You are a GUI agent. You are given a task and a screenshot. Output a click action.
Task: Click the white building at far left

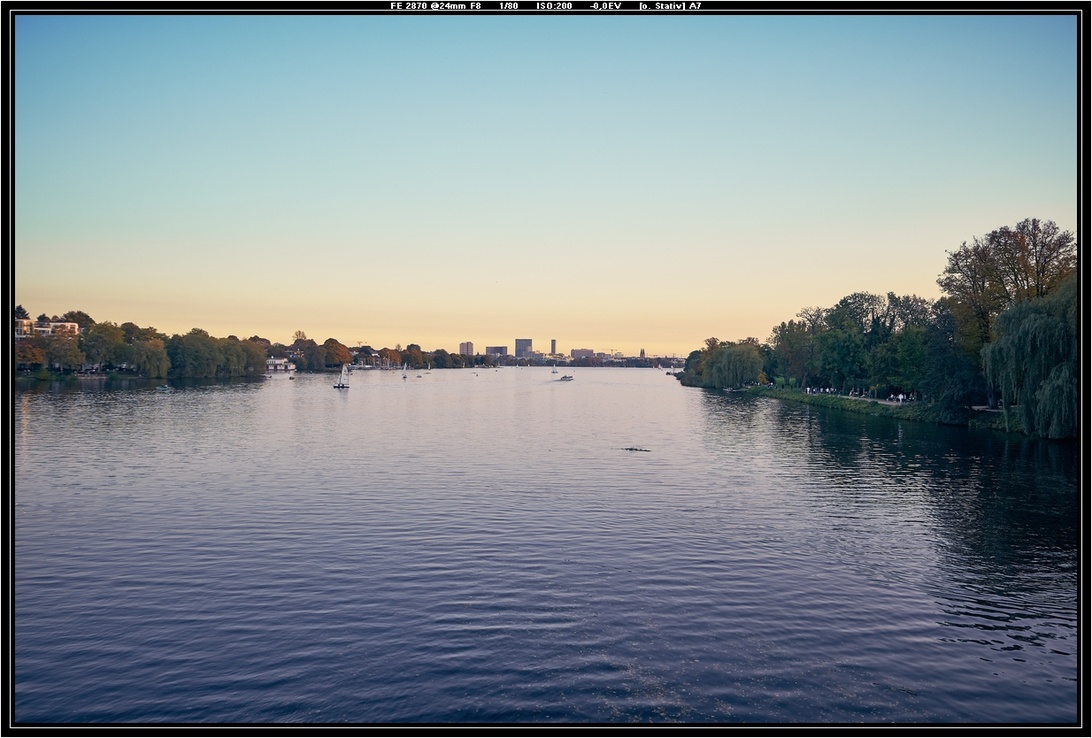[x=46, y=327]
